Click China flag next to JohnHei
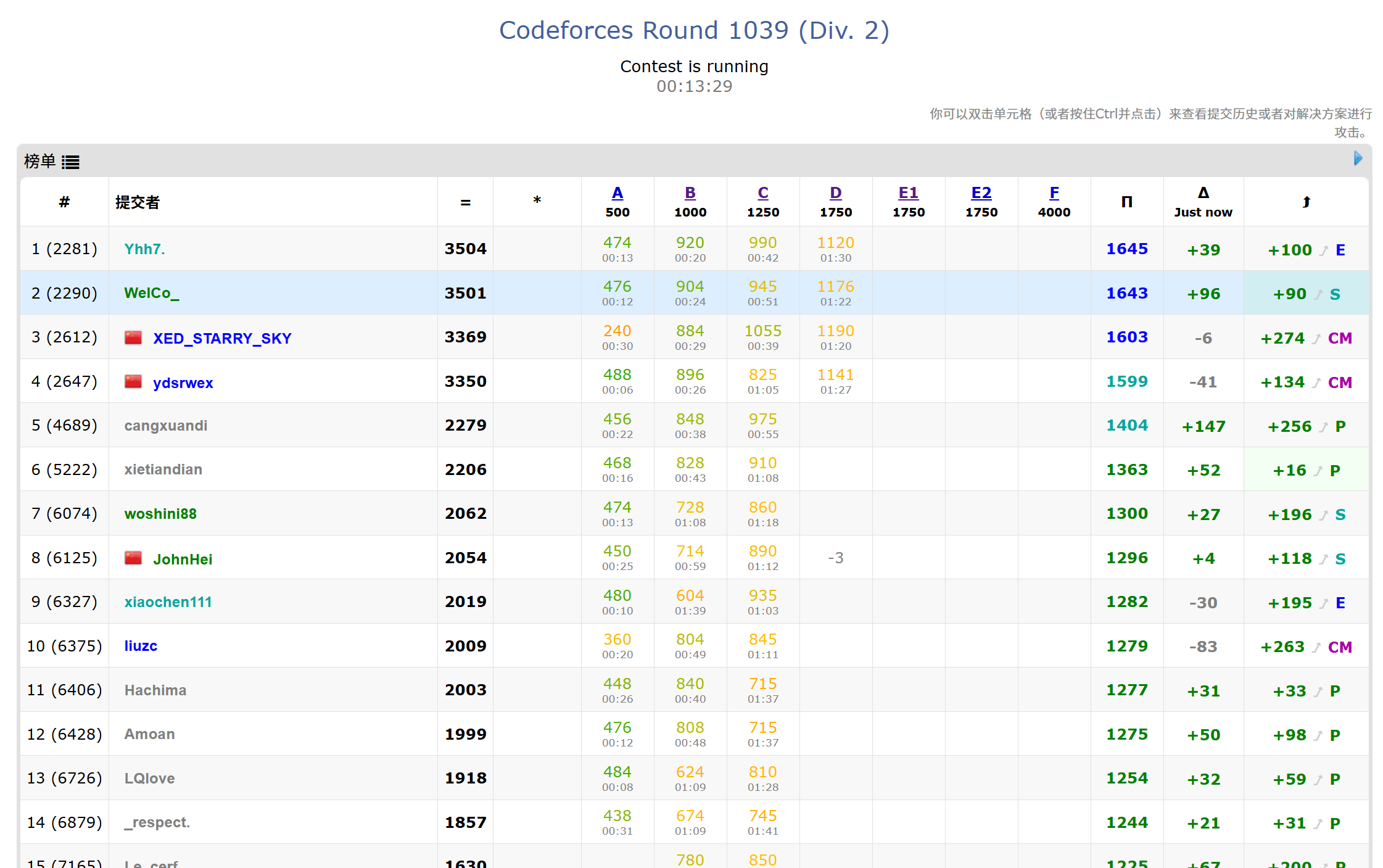 (133, 558)
